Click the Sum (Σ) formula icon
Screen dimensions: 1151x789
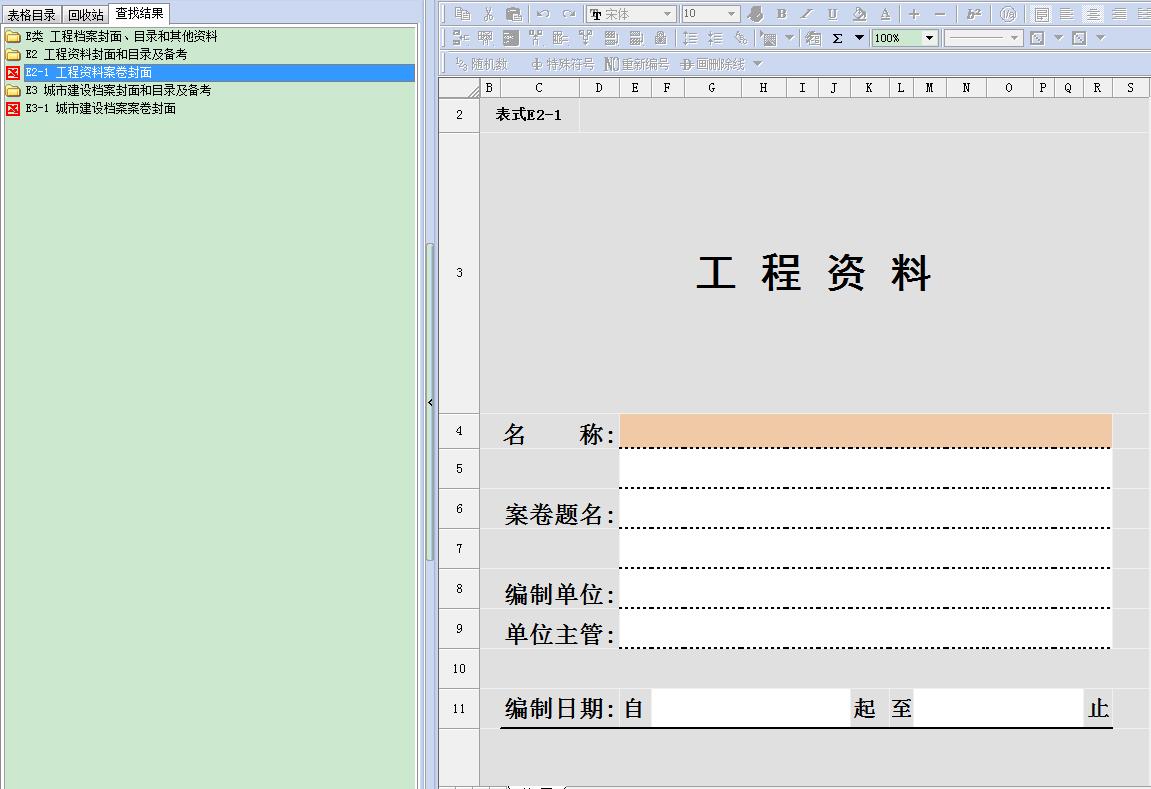[x=838, y=38]
